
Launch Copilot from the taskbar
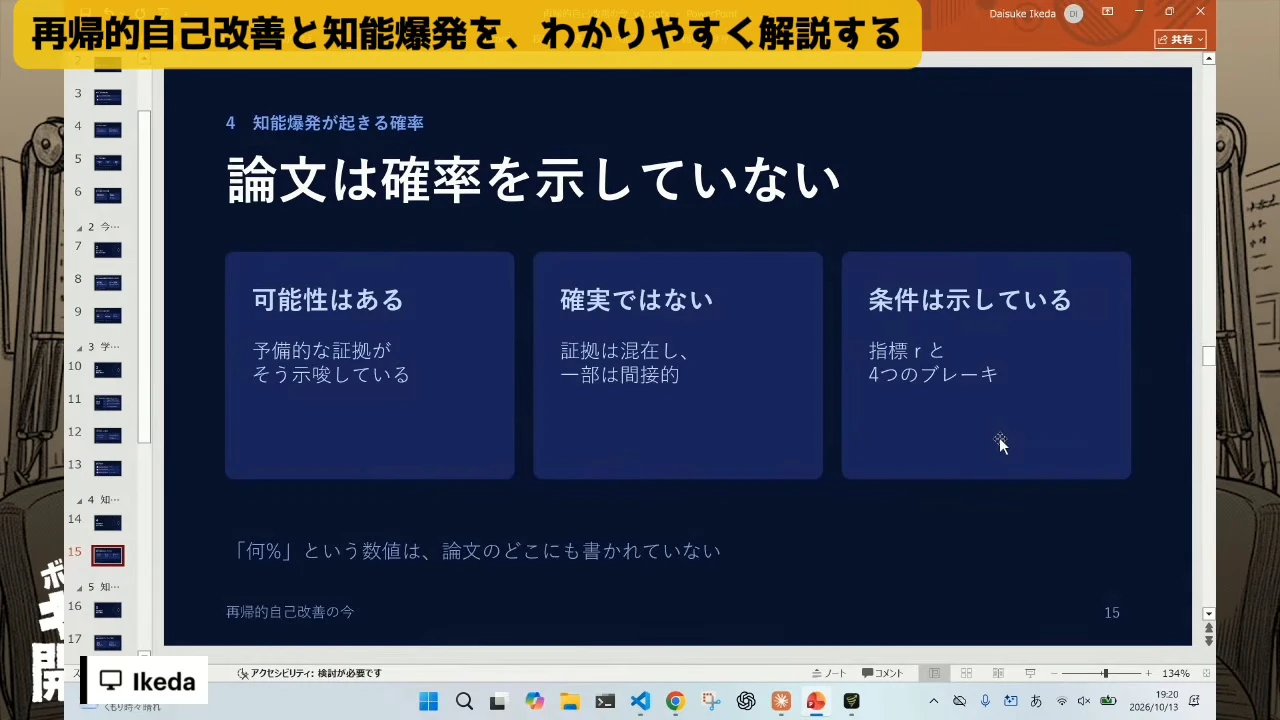pyautogui.click(x=535, y=701)
